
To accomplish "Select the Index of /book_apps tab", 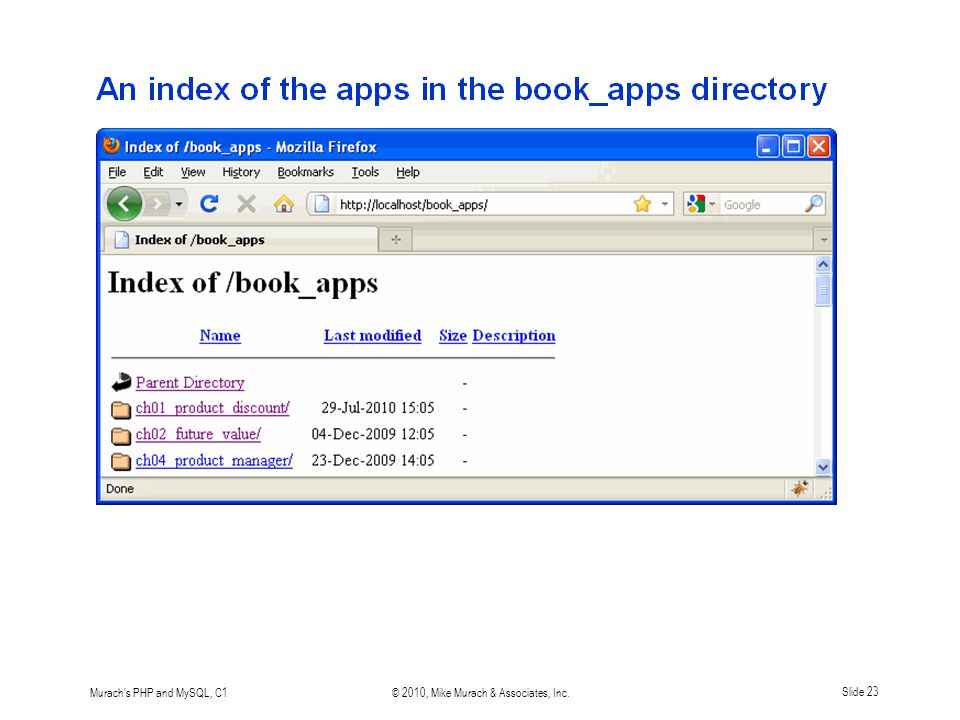I will point(241,239).
